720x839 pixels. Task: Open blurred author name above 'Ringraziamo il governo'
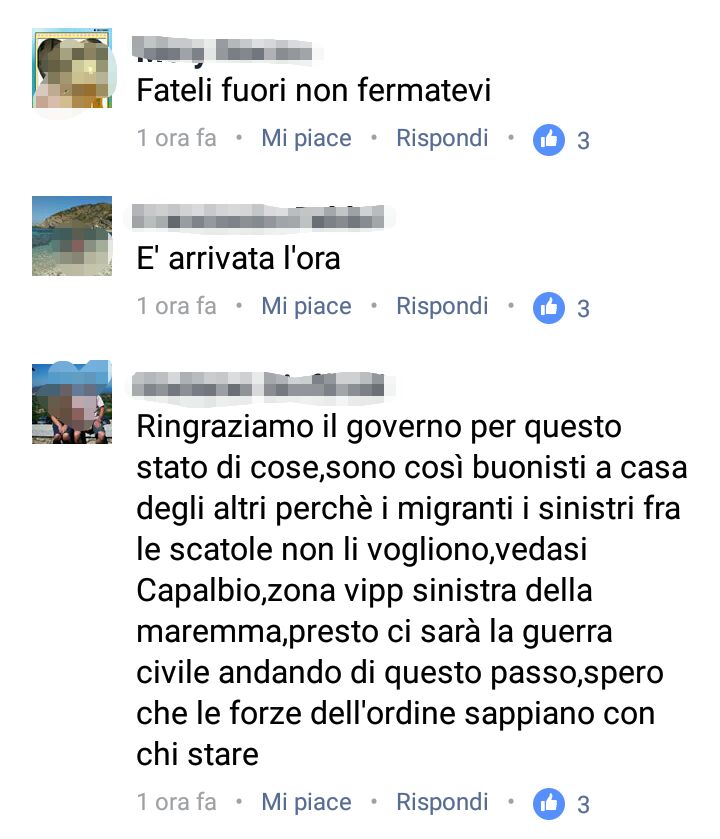click(258, 385)
